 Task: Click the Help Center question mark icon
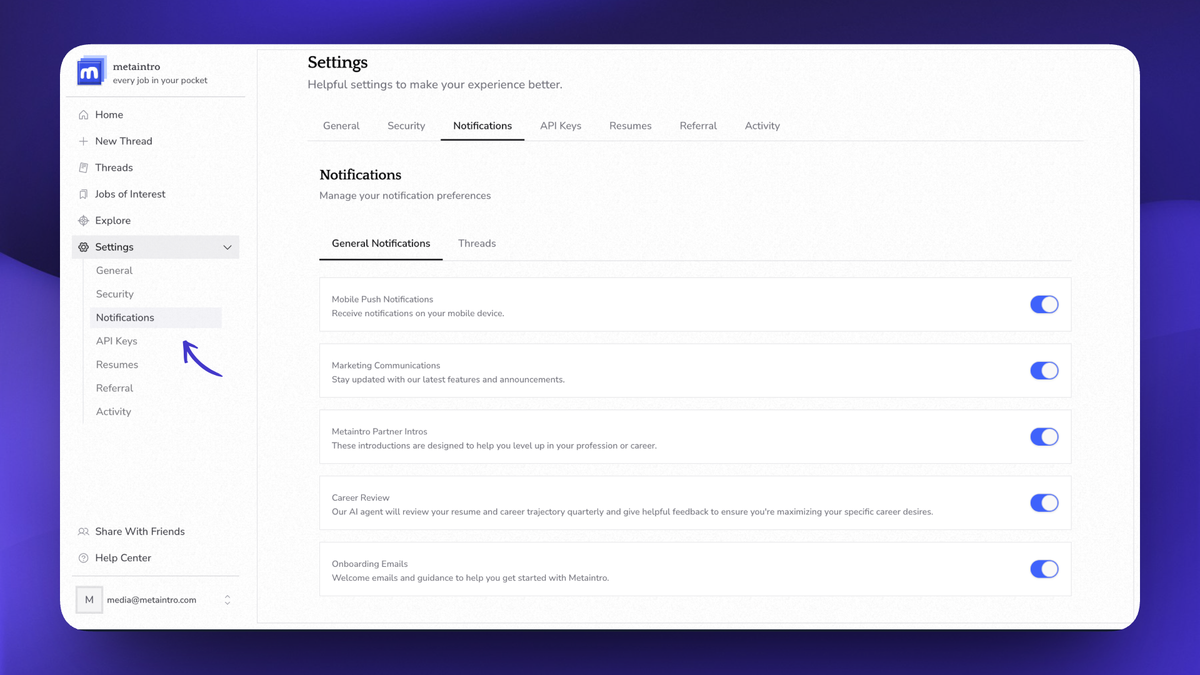click(x=84, y=558)
